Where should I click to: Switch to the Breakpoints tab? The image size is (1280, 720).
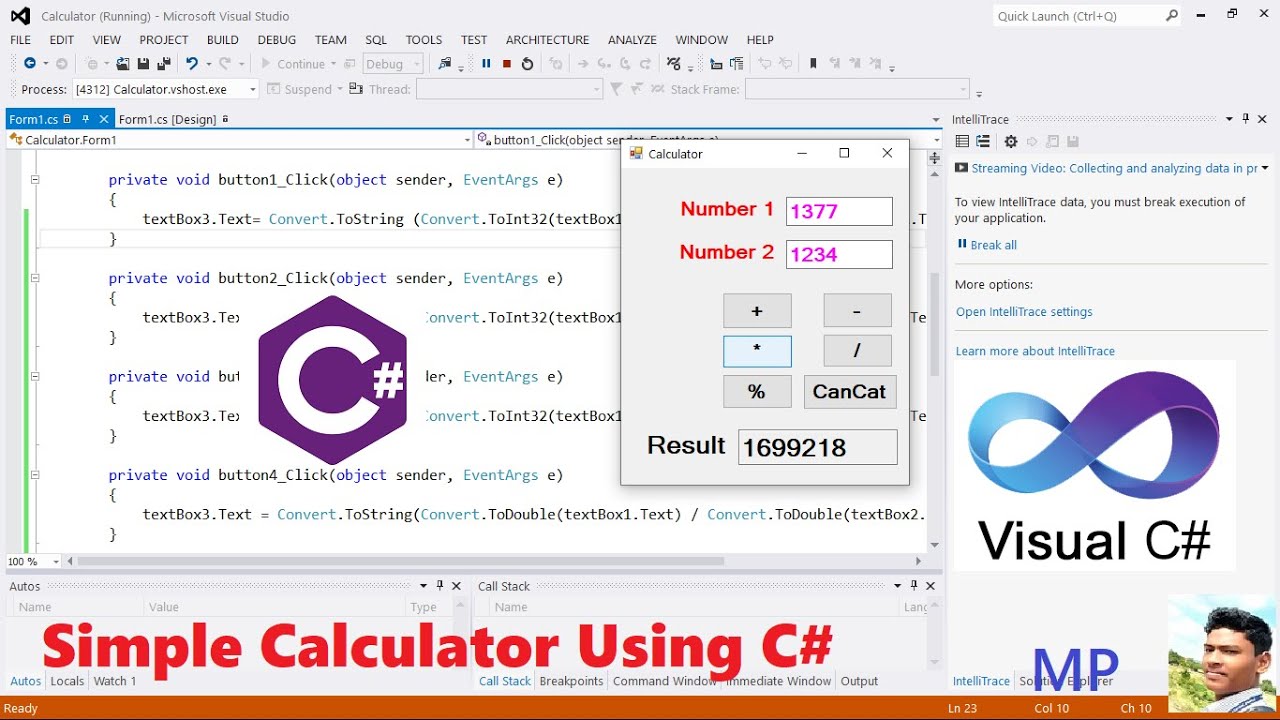click(571, 681)
